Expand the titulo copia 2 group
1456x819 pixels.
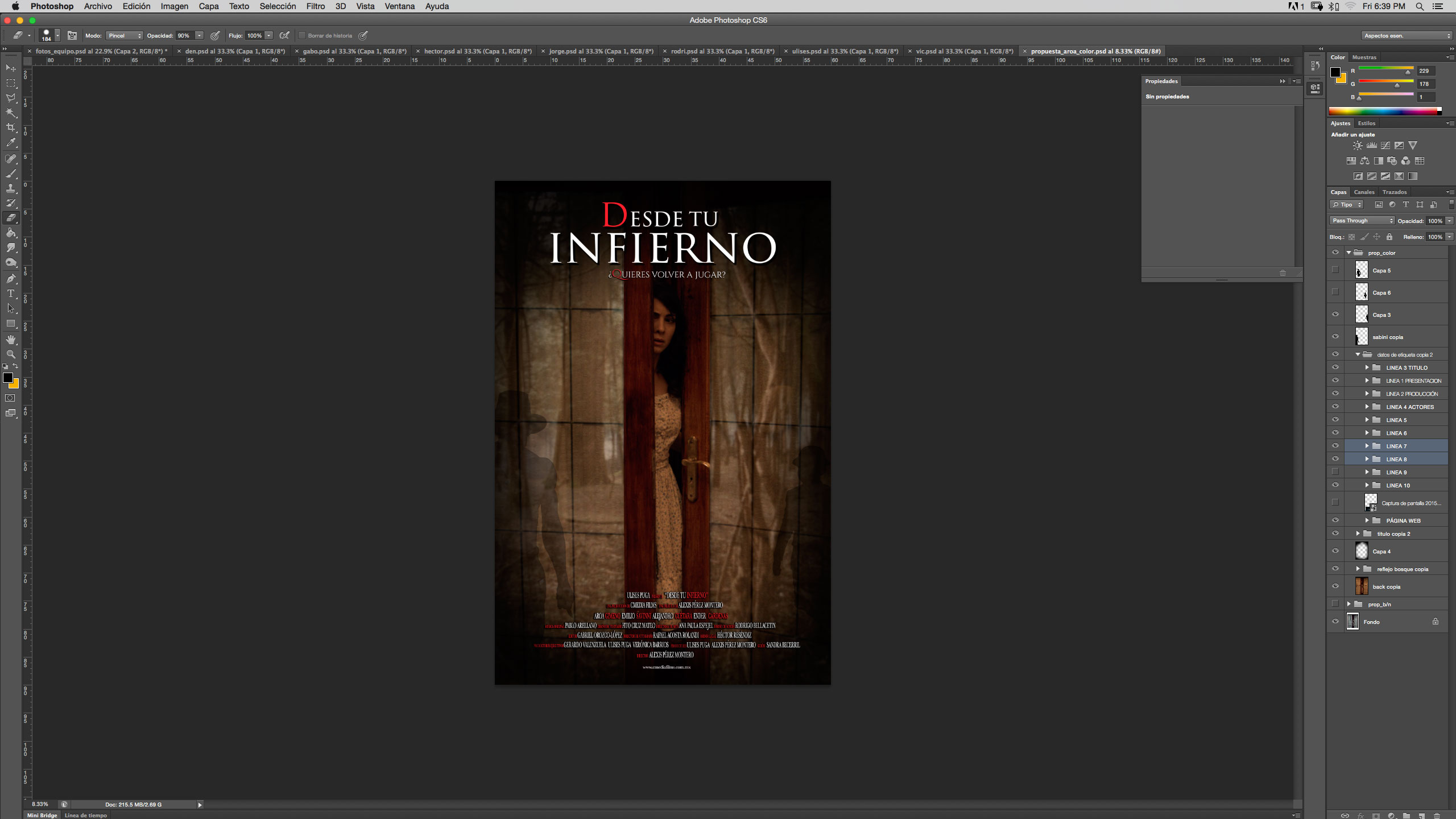point(1358,534)
